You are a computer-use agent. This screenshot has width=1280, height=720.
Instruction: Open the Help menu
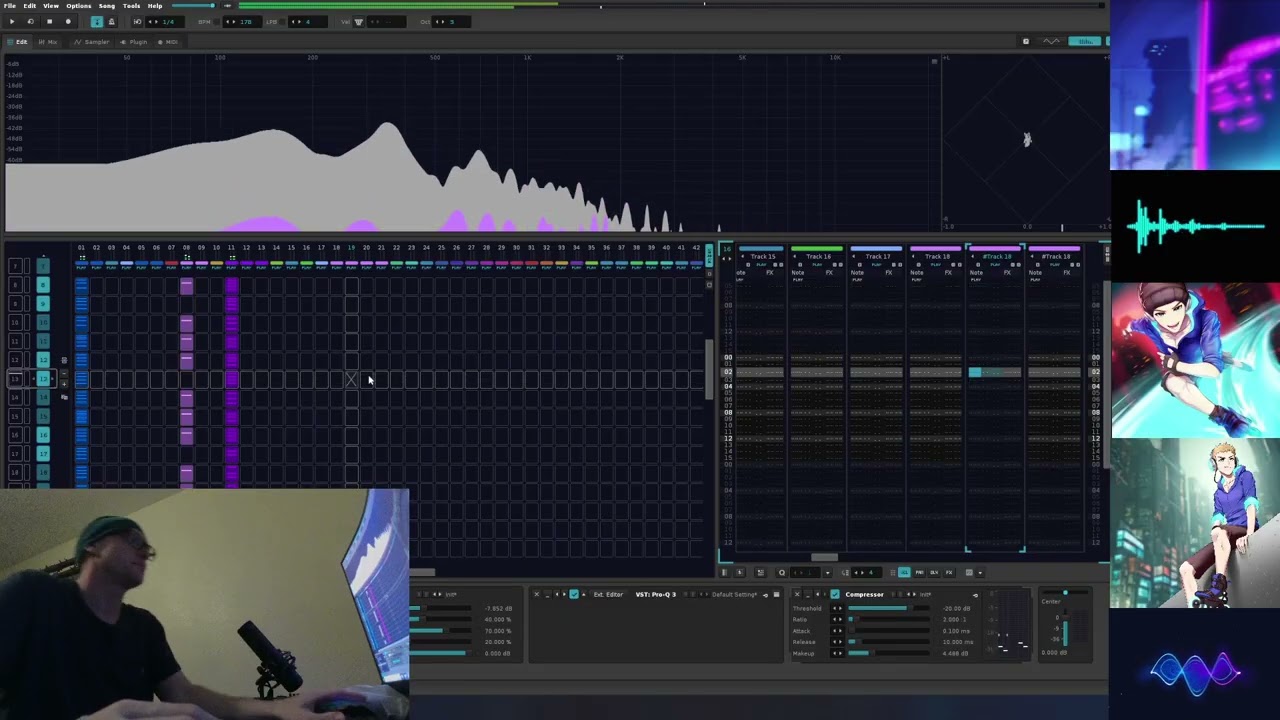[155, 6]
